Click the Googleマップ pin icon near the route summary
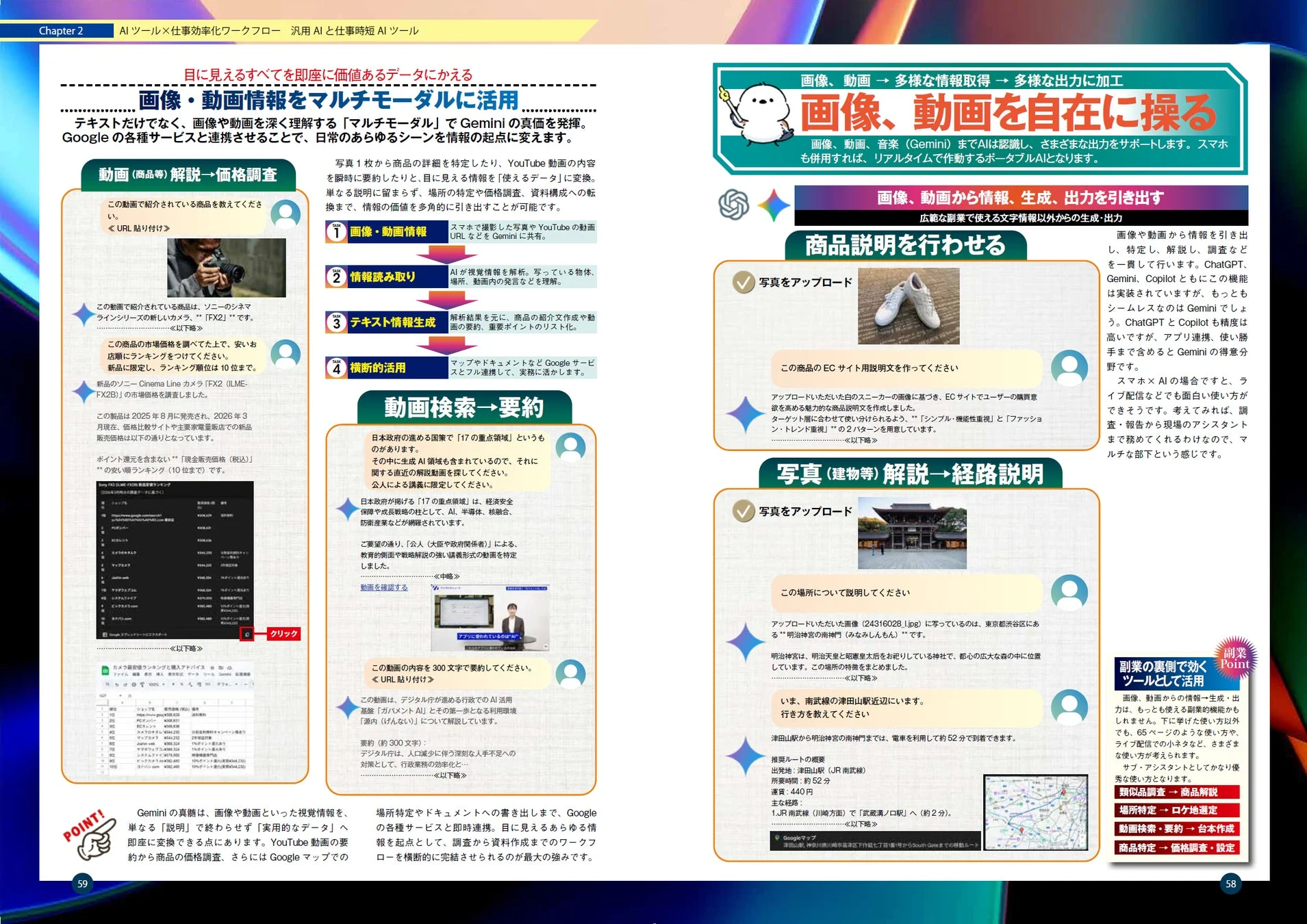1307x924 pixels. (x=777, y=836)
